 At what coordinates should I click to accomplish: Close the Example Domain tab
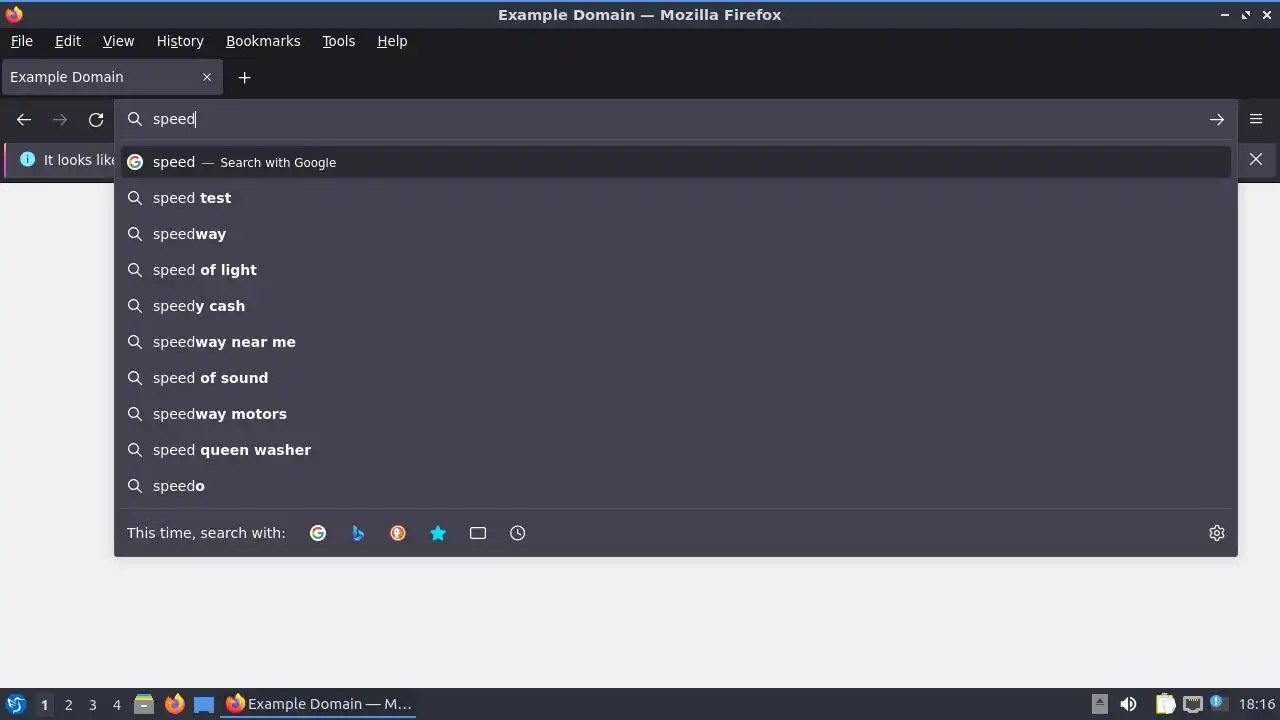[207, 77]
